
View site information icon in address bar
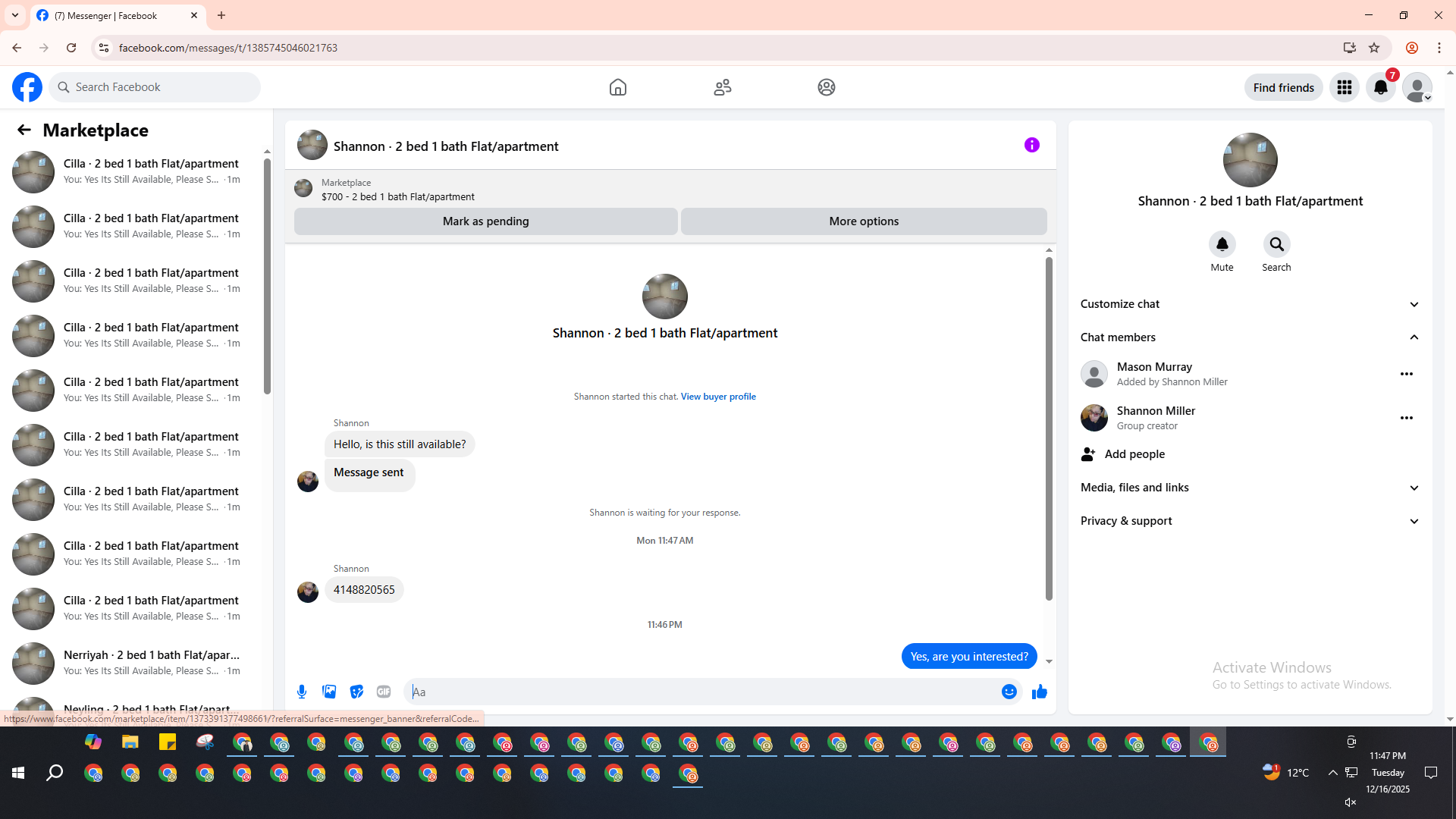point(104,48)
